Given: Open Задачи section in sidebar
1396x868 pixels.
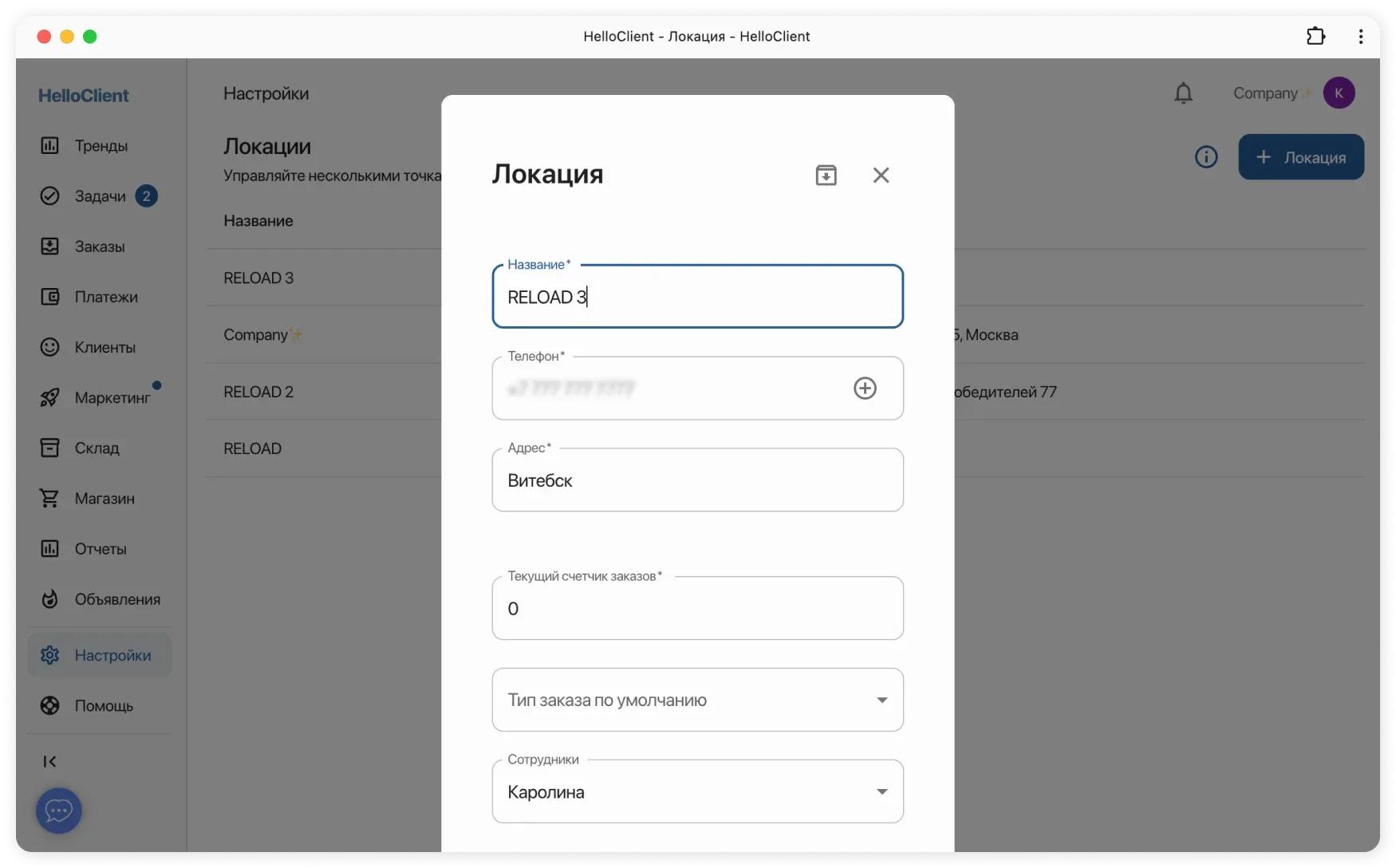Looking at the screenshot, I should pos(100,196).
